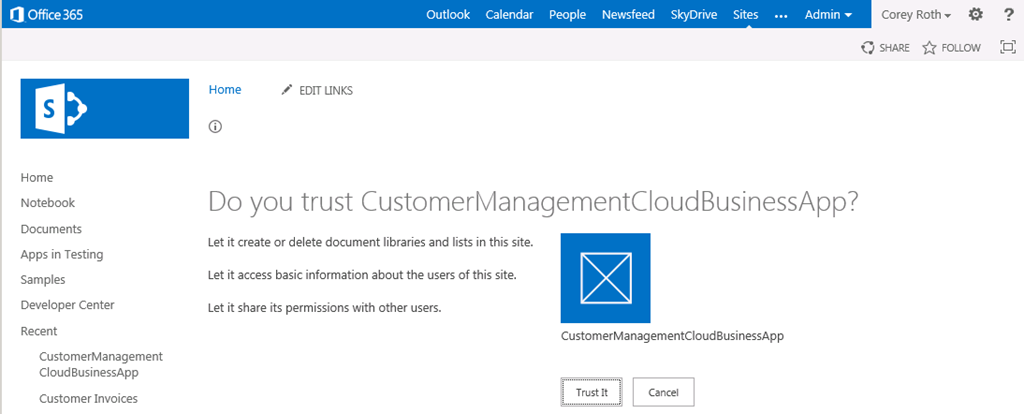Open the settings gear icon
This screenshot has height=414, width=1024.
975,14
